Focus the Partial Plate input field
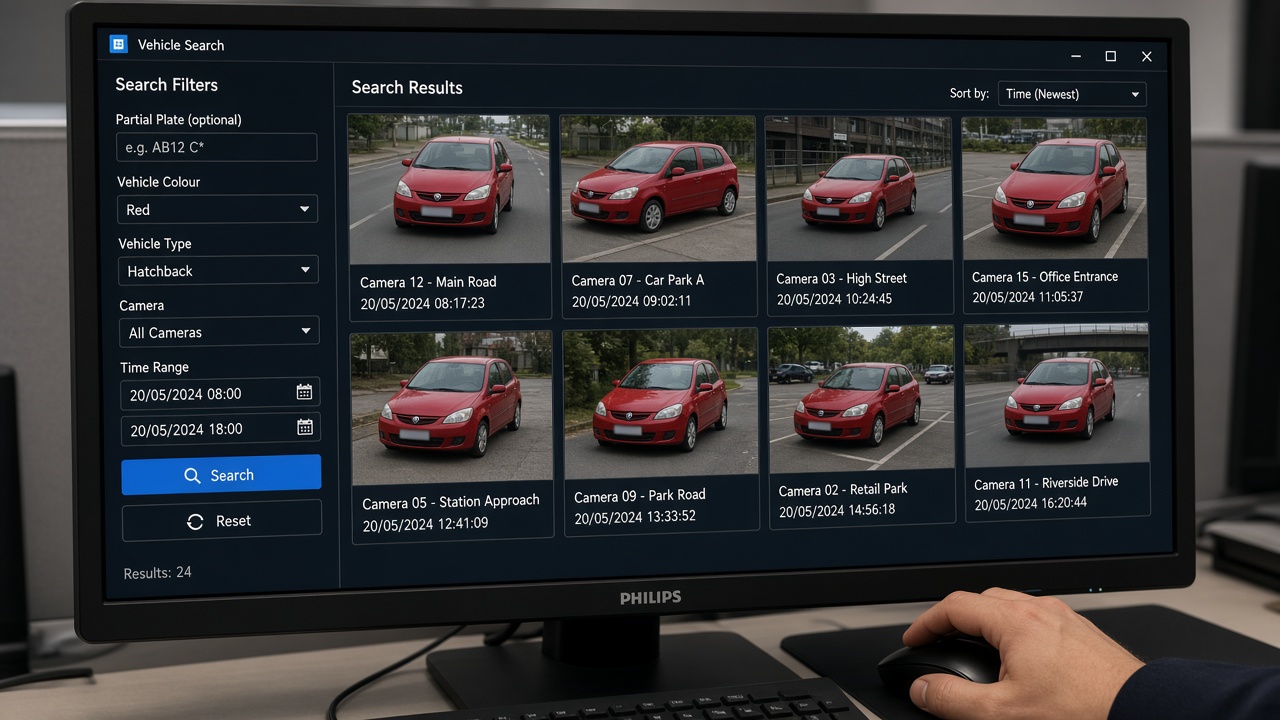 [x=216, y=147]
